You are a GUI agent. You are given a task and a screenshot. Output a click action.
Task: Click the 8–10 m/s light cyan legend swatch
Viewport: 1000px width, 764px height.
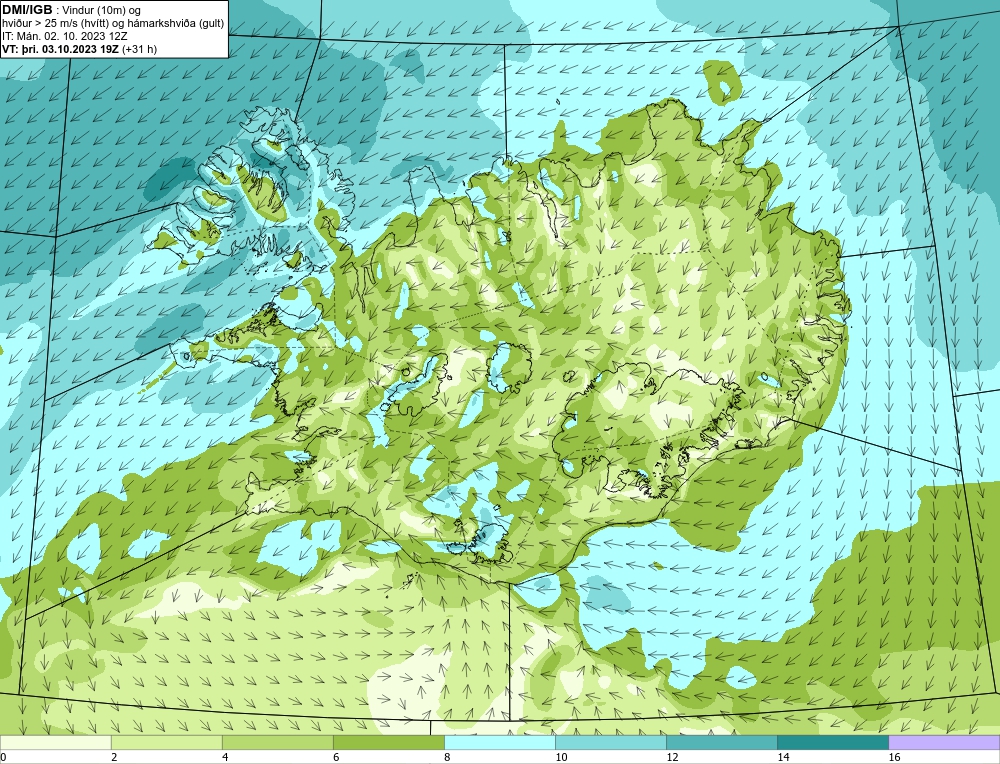click(499, 742)
